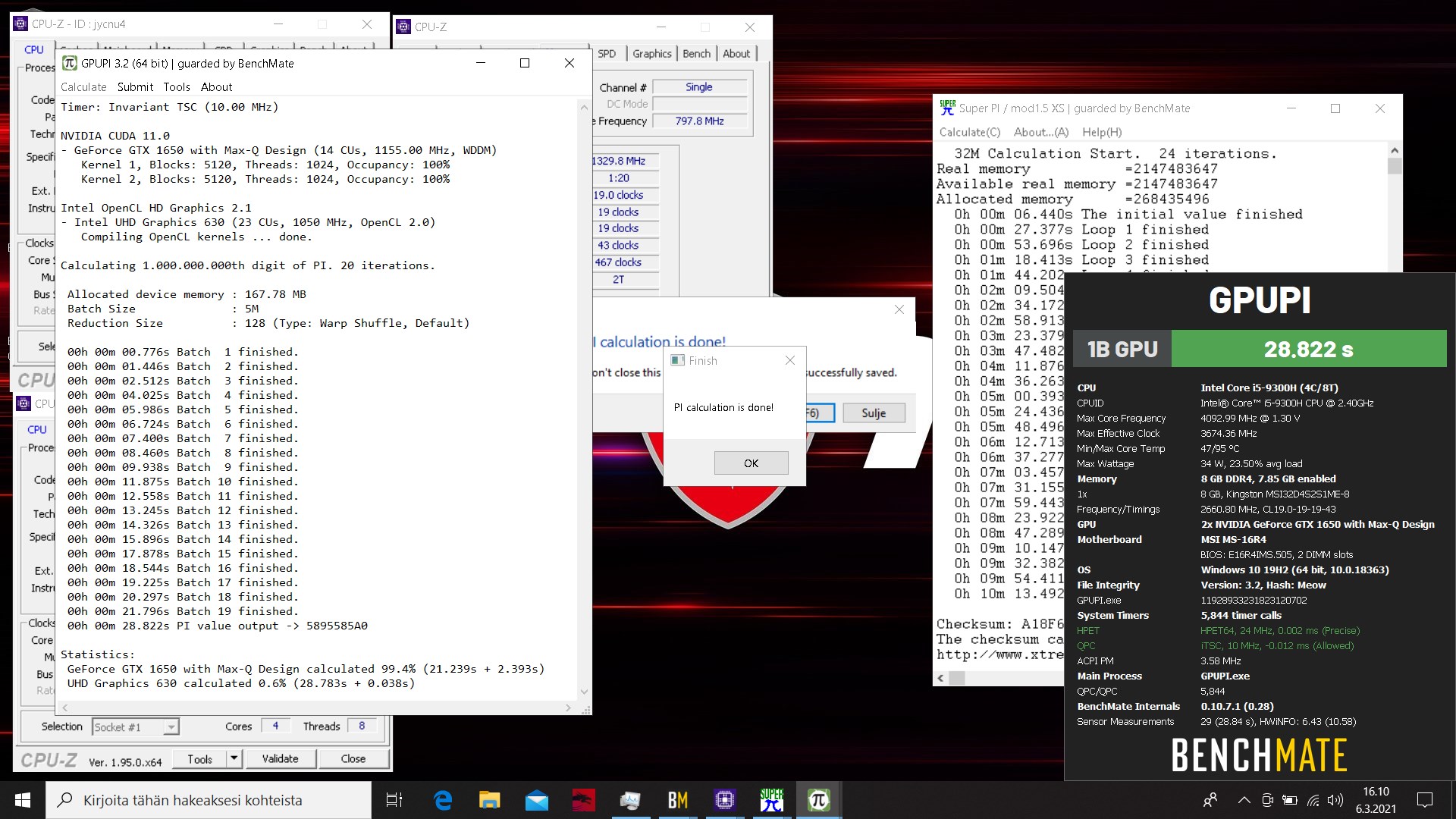
Task: Open Task View from the taskbar
Action: coord(394,800)
